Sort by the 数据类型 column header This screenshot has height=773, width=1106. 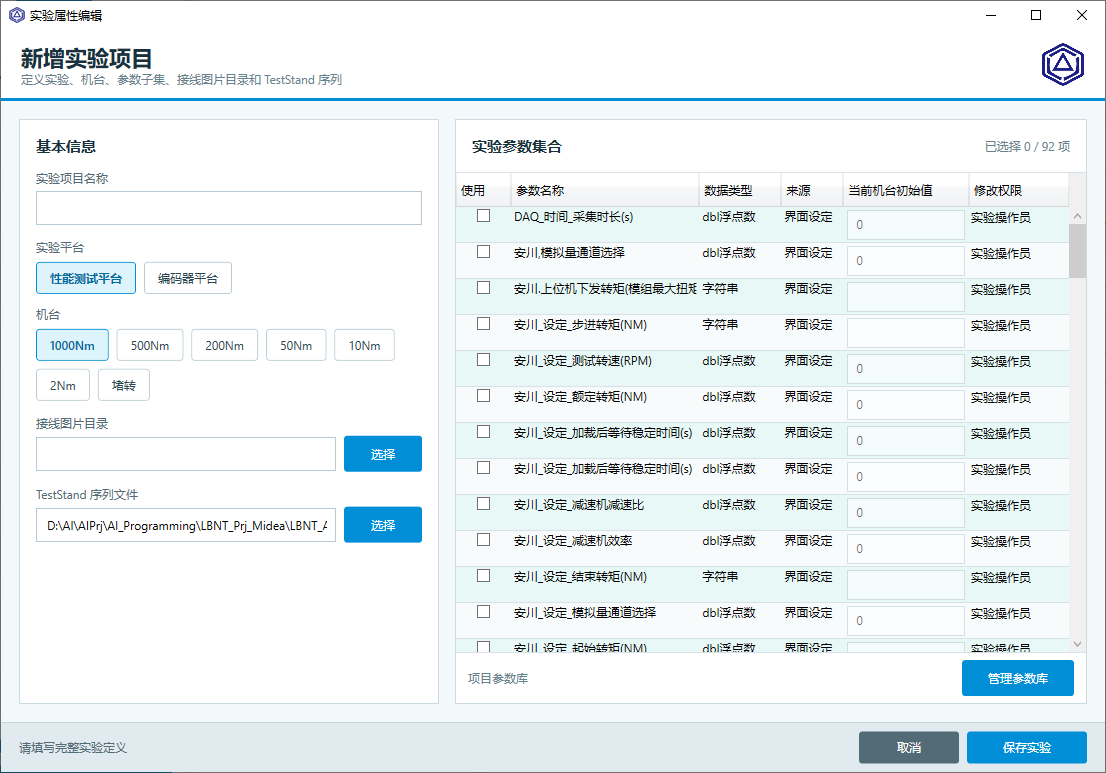click(x=740, y=190)
